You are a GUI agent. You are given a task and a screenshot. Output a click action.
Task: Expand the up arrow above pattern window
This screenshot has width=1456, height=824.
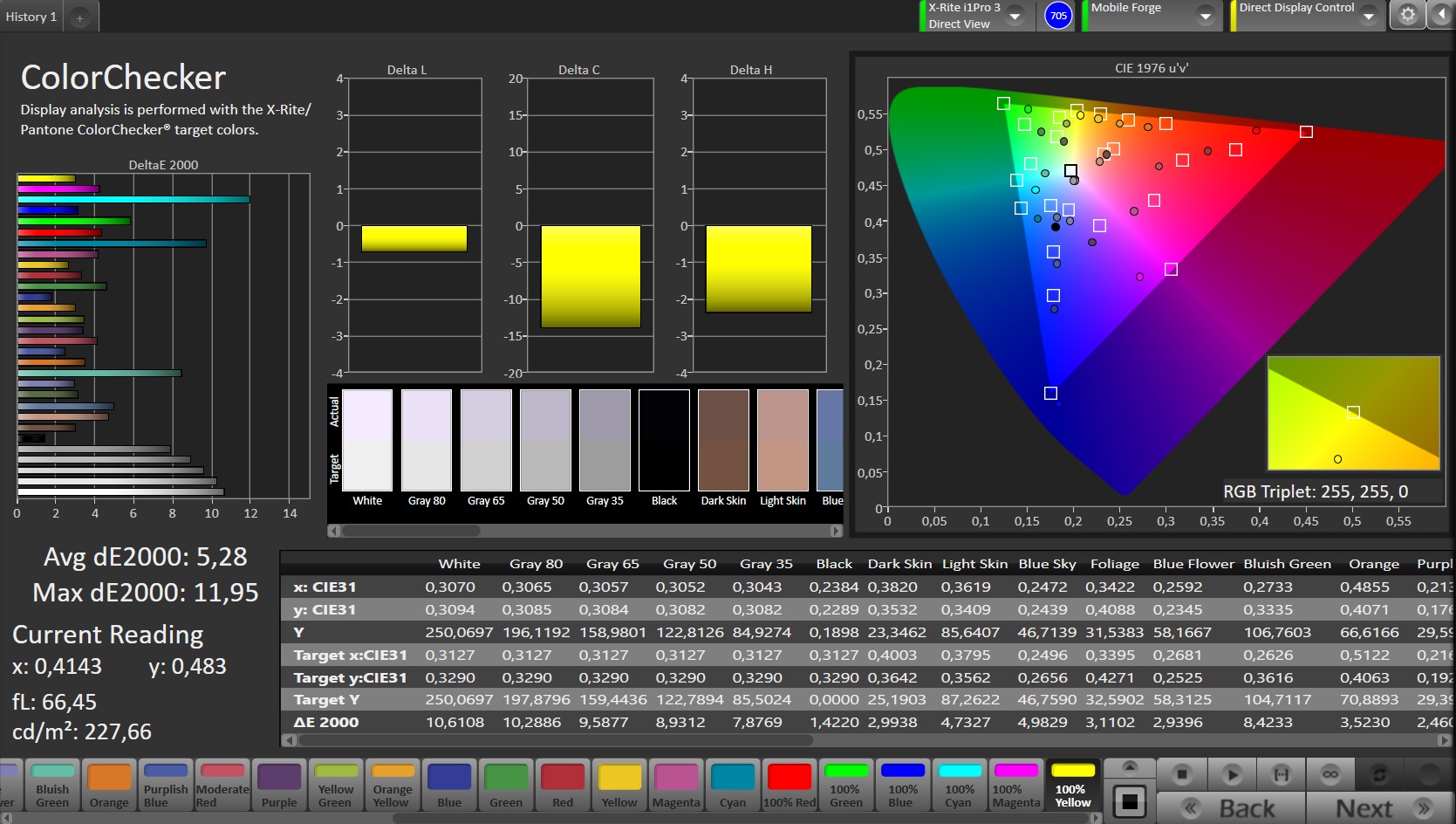coord(1129,766)
